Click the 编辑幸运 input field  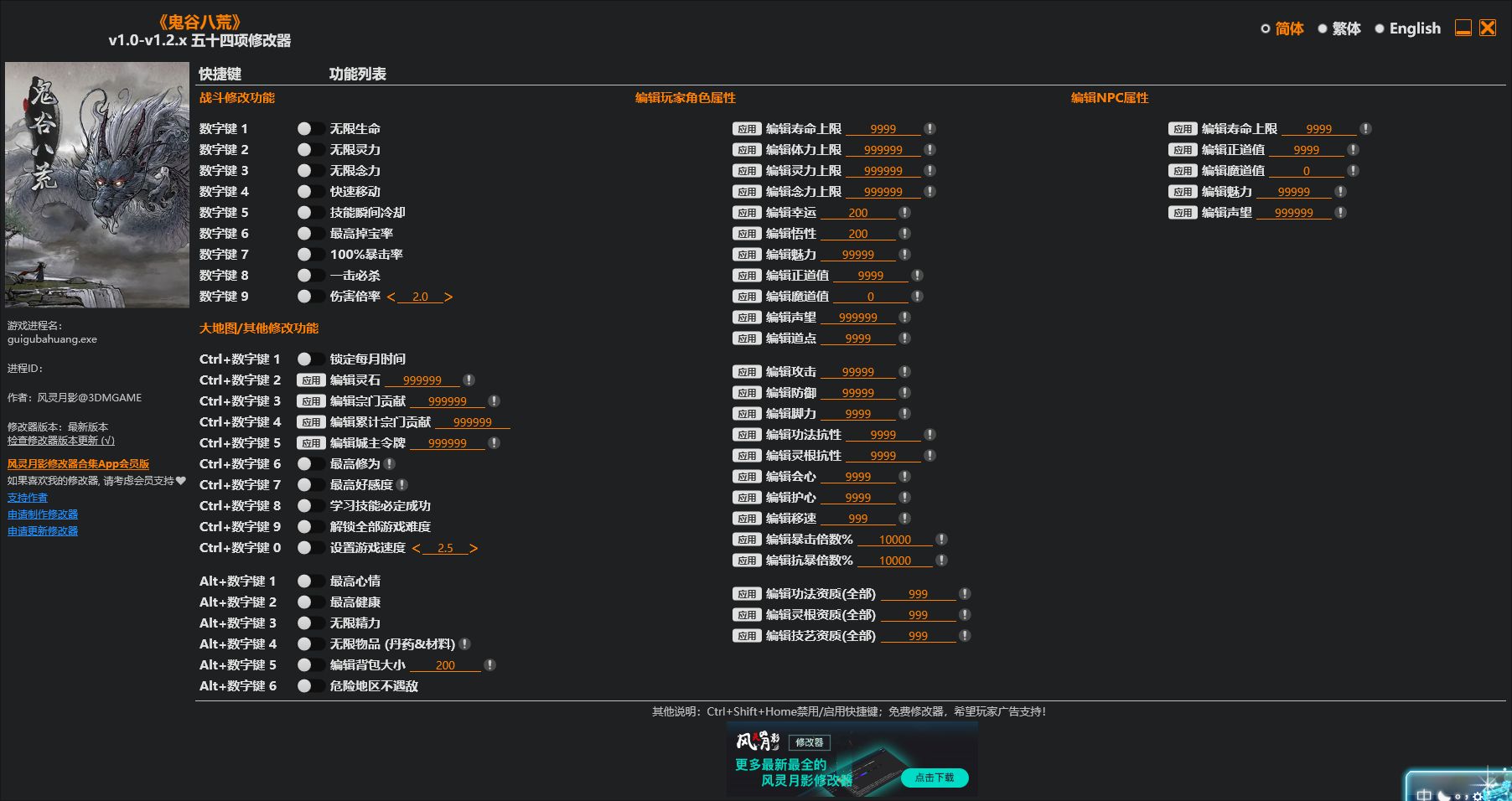click(x=857, y=213)
